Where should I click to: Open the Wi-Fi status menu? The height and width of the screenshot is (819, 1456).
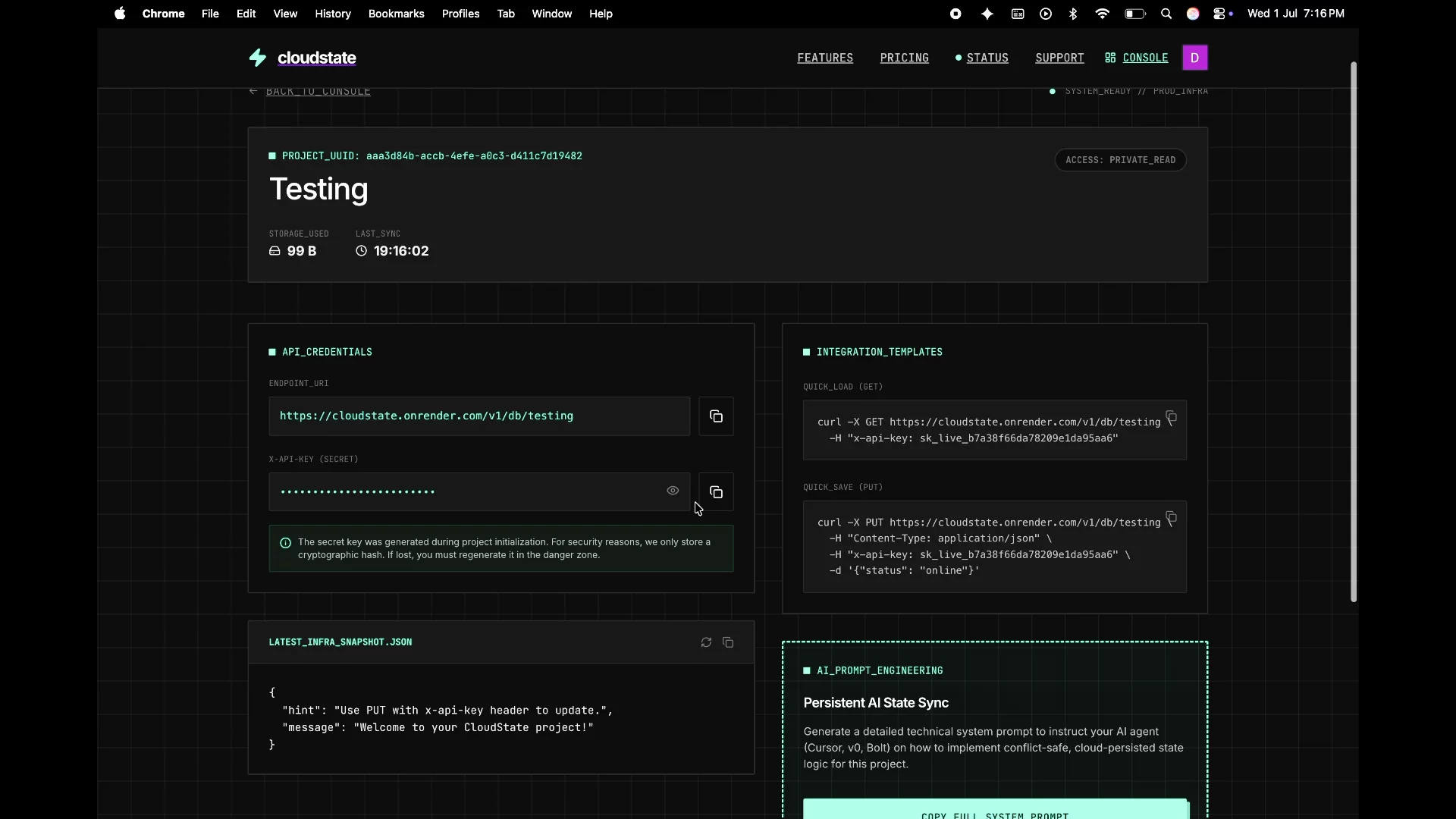pos(1103,14)
